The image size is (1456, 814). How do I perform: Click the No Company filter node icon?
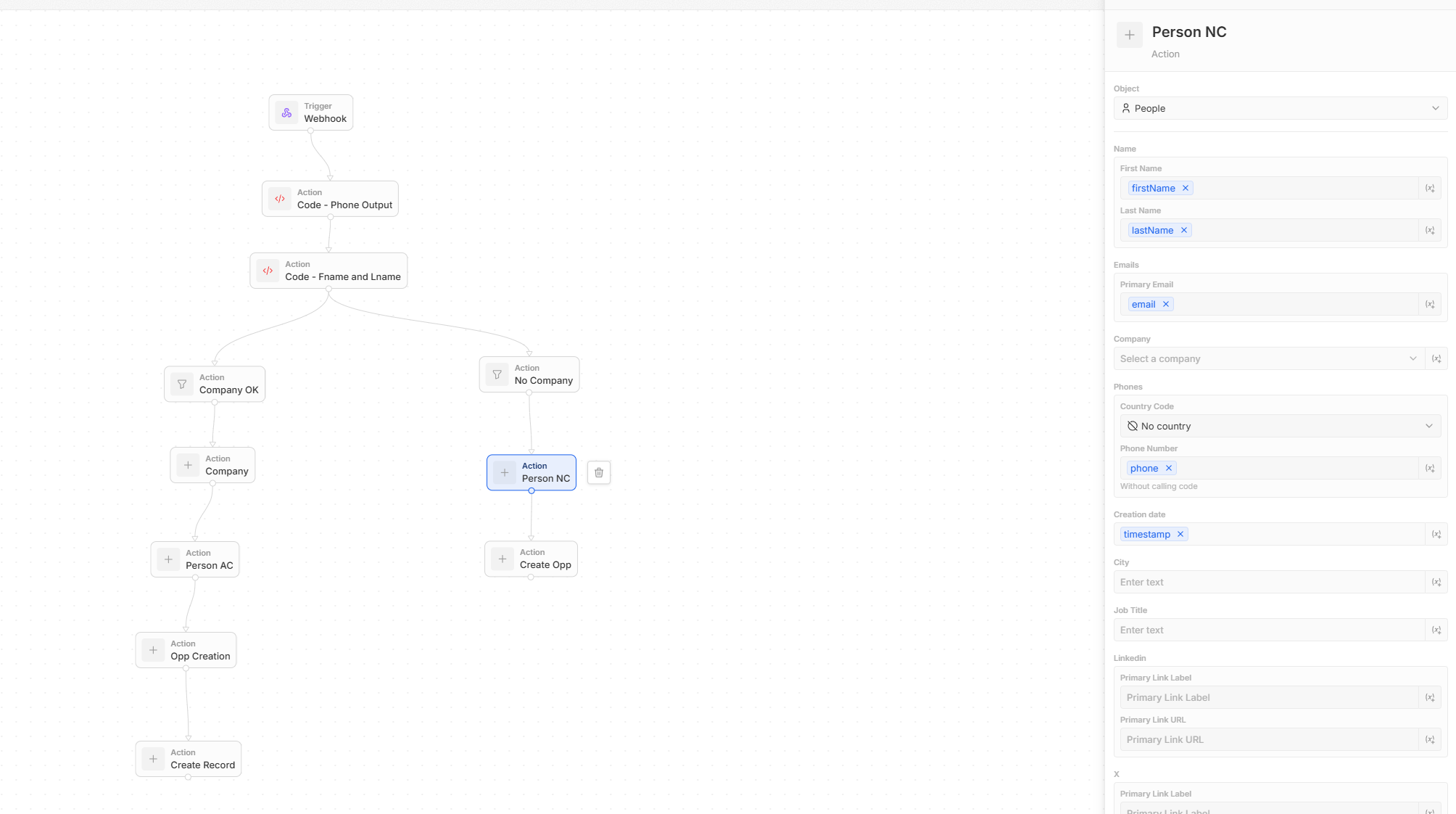click(497, 375)
